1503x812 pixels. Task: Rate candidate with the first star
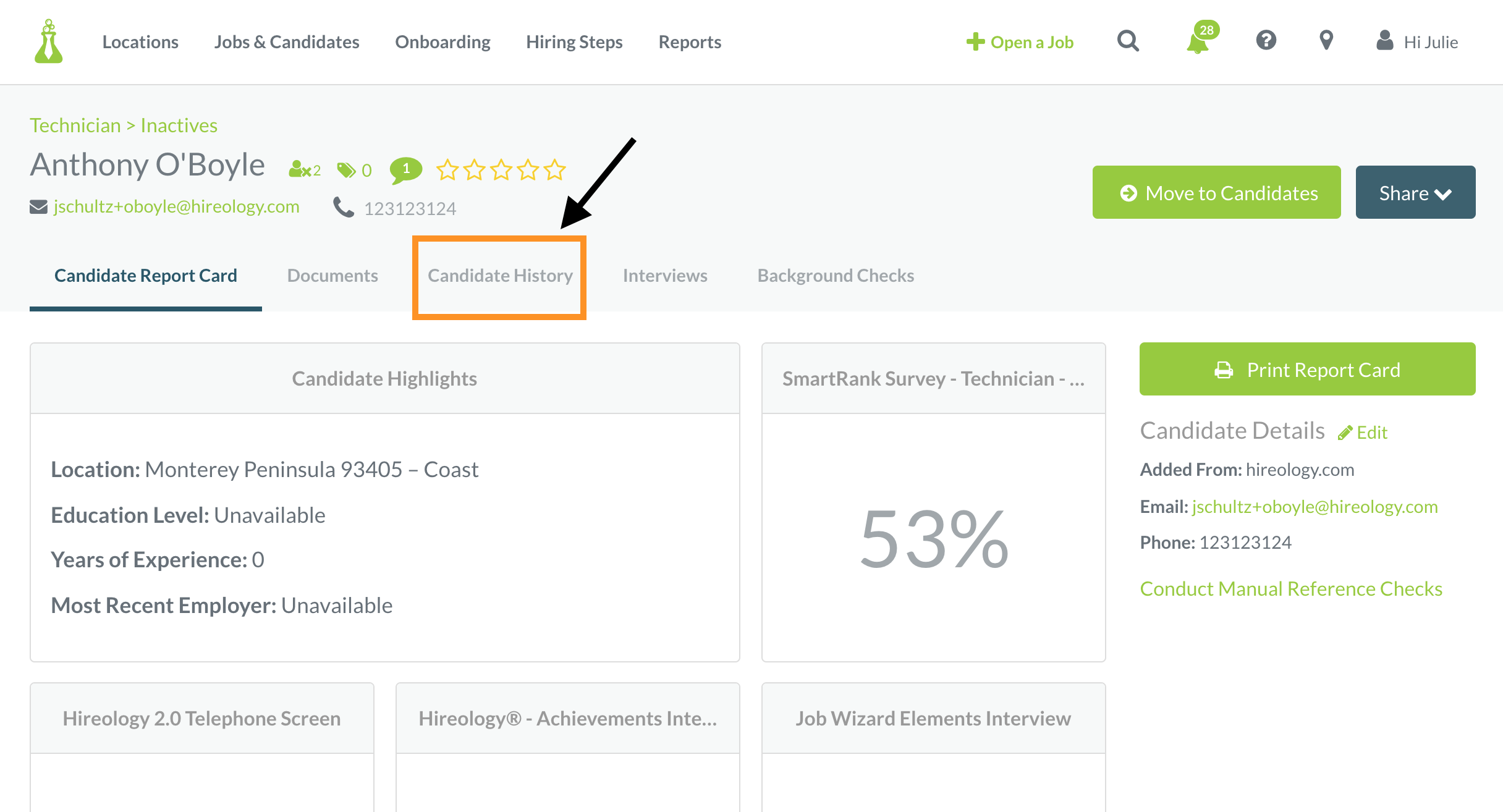447,169
